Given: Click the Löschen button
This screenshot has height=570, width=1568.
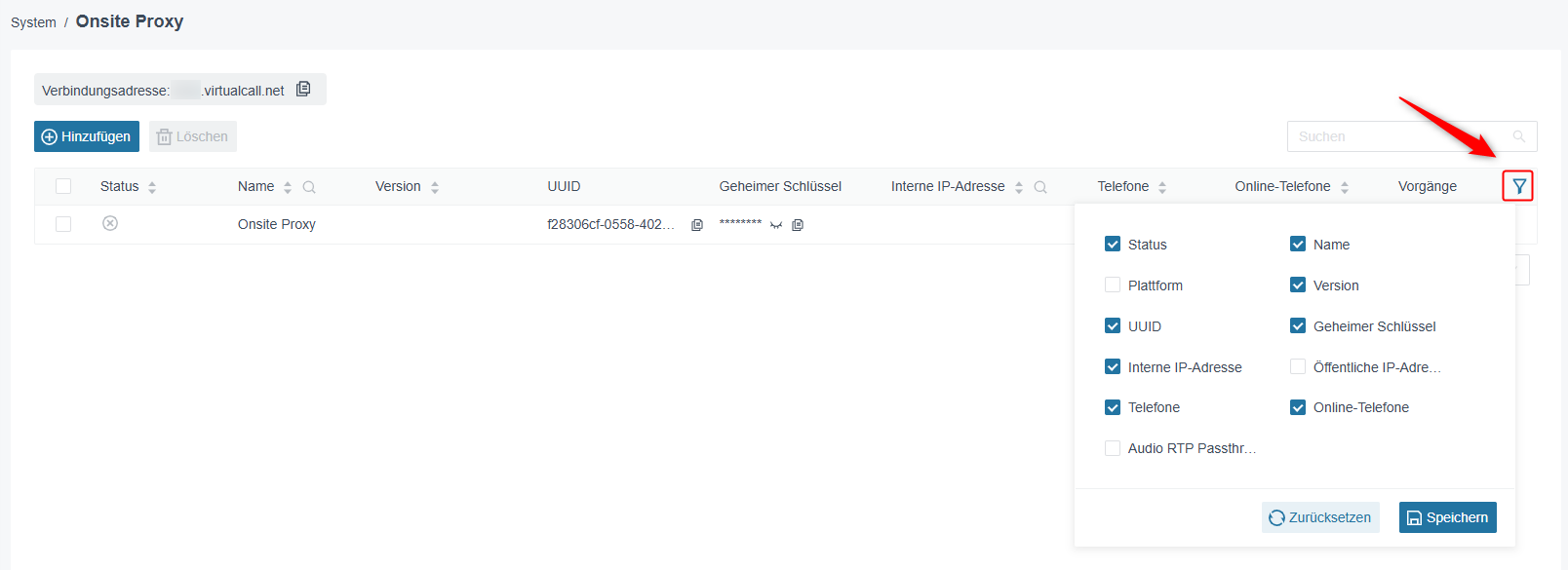Looking at the screenshot, I should pyautogui.click(x=193, y=136).
